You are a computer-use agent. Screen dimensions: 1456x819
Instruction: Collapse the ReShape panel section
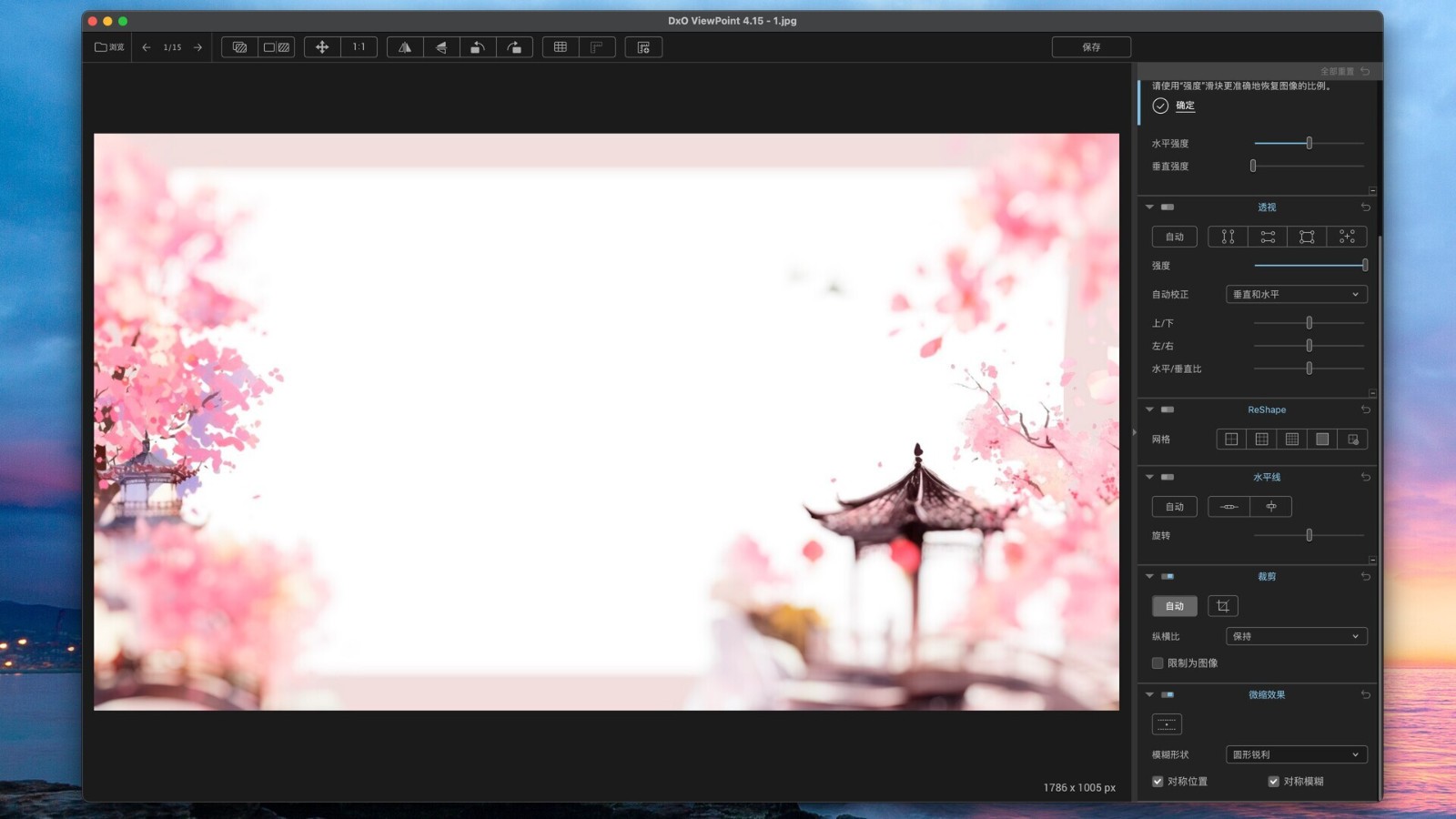tap(1149, 410)
